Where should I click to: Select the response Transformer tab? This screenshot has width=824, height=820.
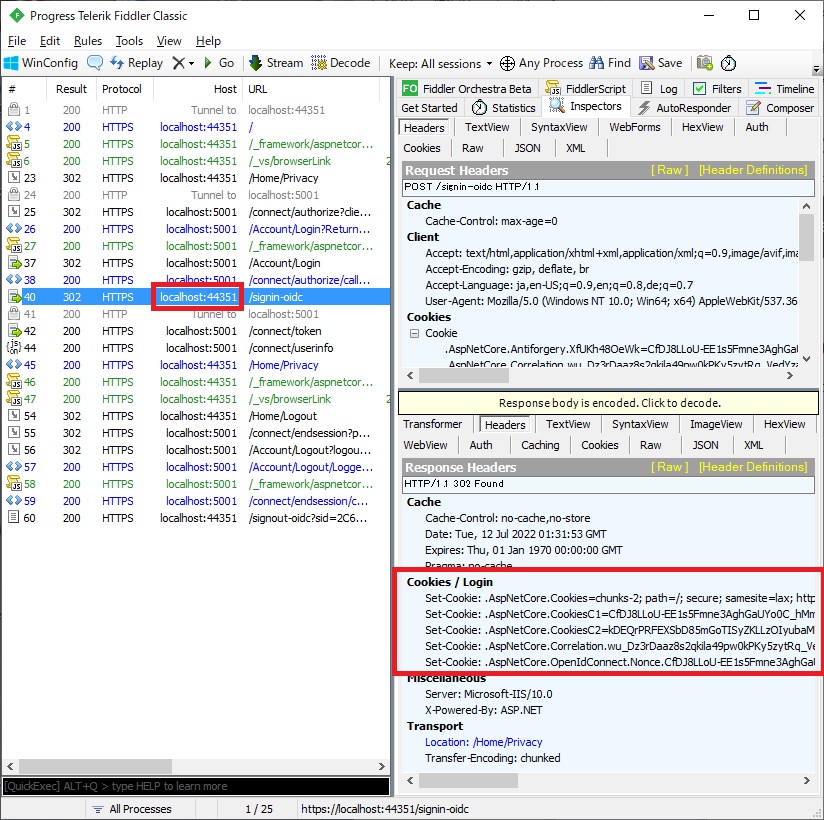pos(432,424)
